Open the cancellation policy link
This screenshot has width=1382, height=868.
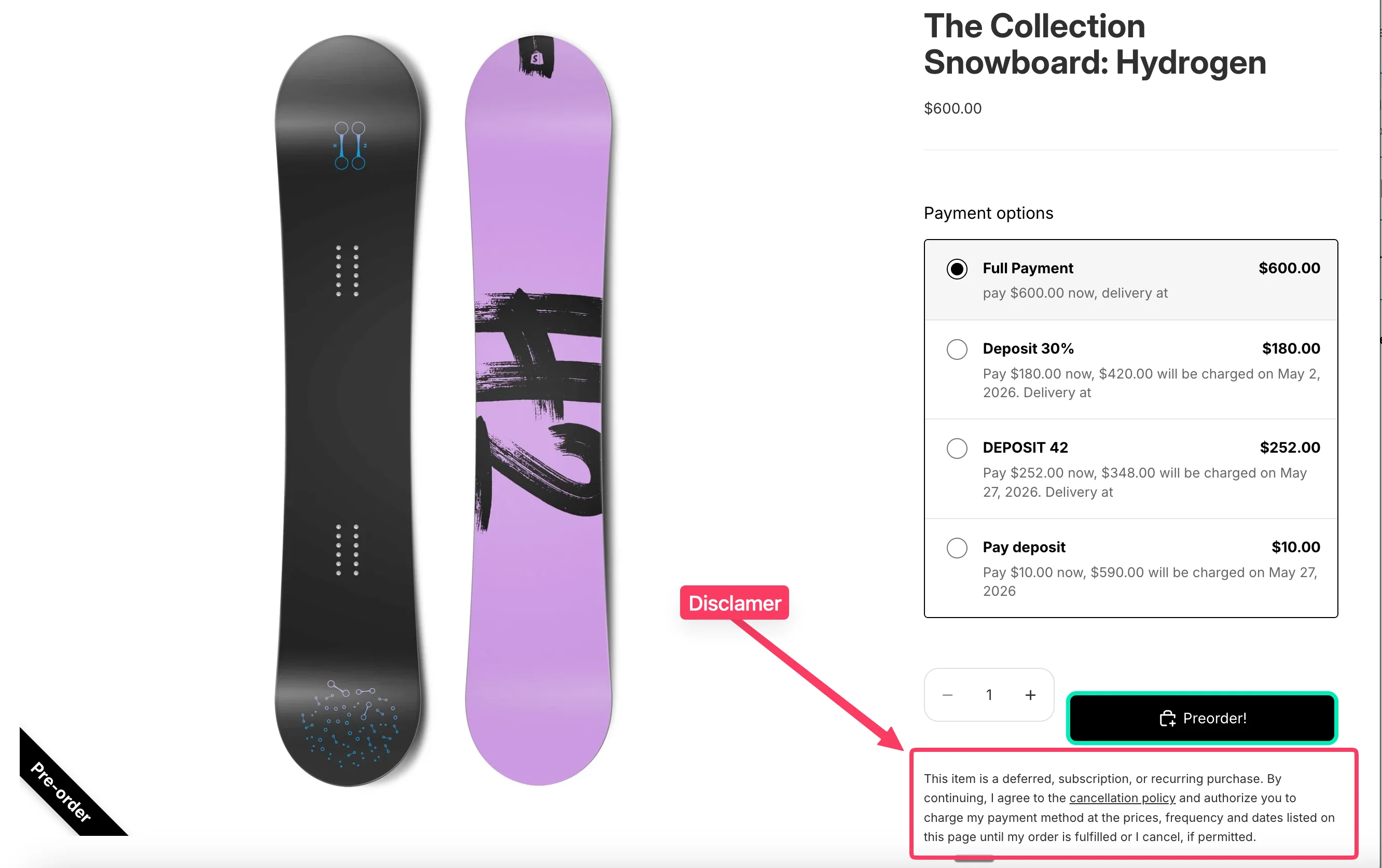[1123, 798]
